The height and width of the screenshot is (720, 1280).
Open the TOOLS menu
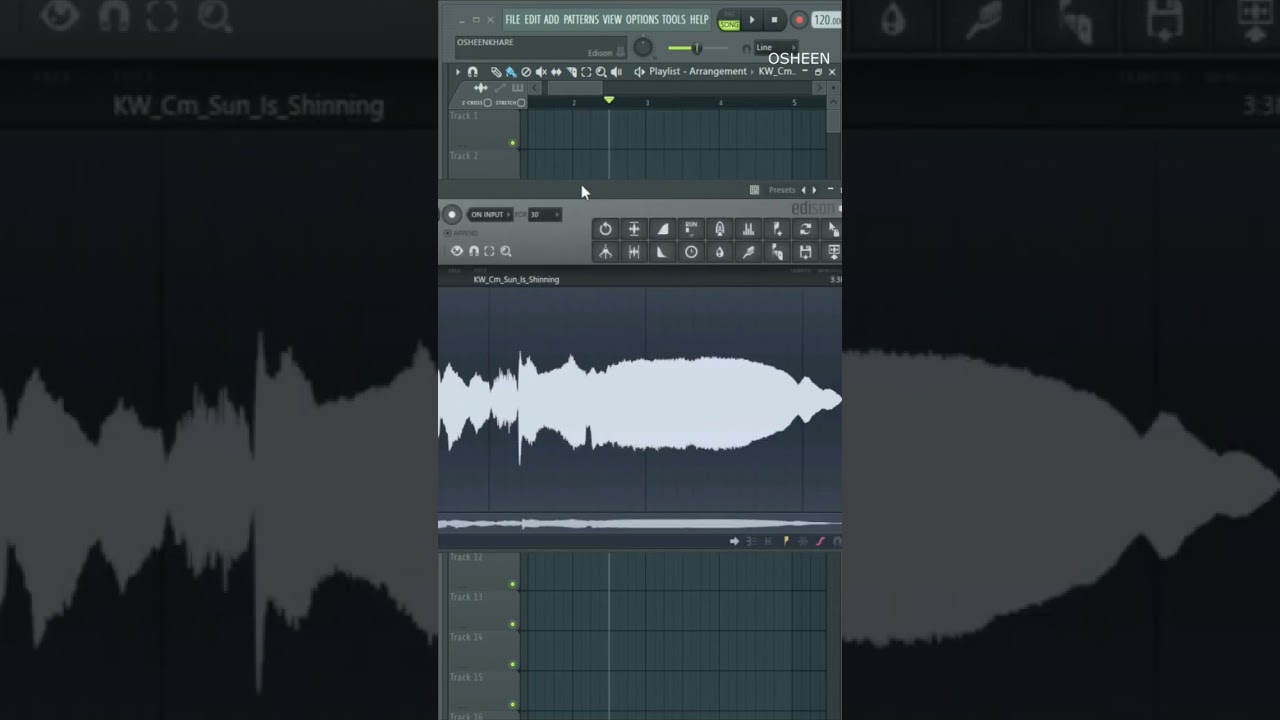click(674, 19)
